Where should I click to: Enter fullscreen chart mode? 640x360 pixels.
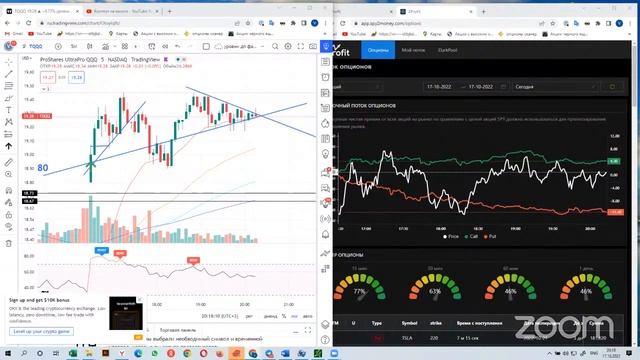coord(301,47)
